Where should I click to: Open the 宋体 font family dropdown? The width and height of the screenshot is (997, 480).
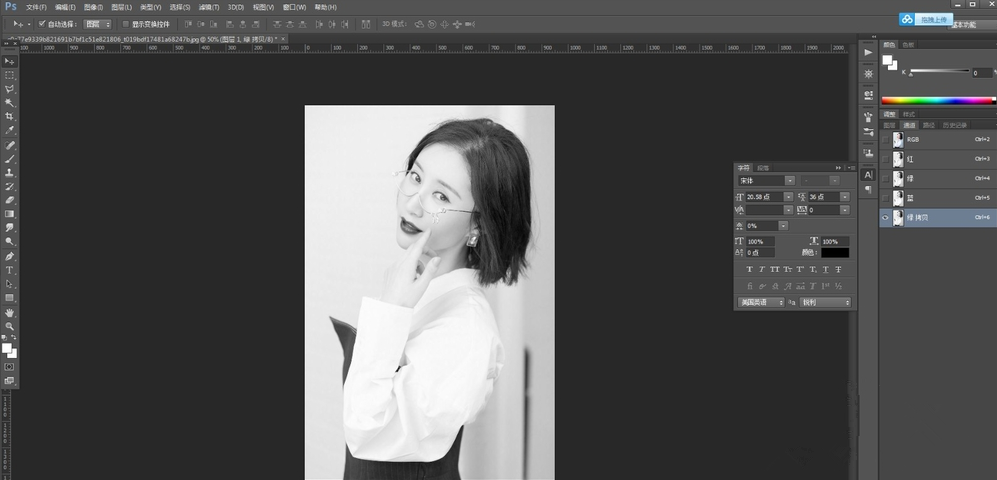coord(789,180)
